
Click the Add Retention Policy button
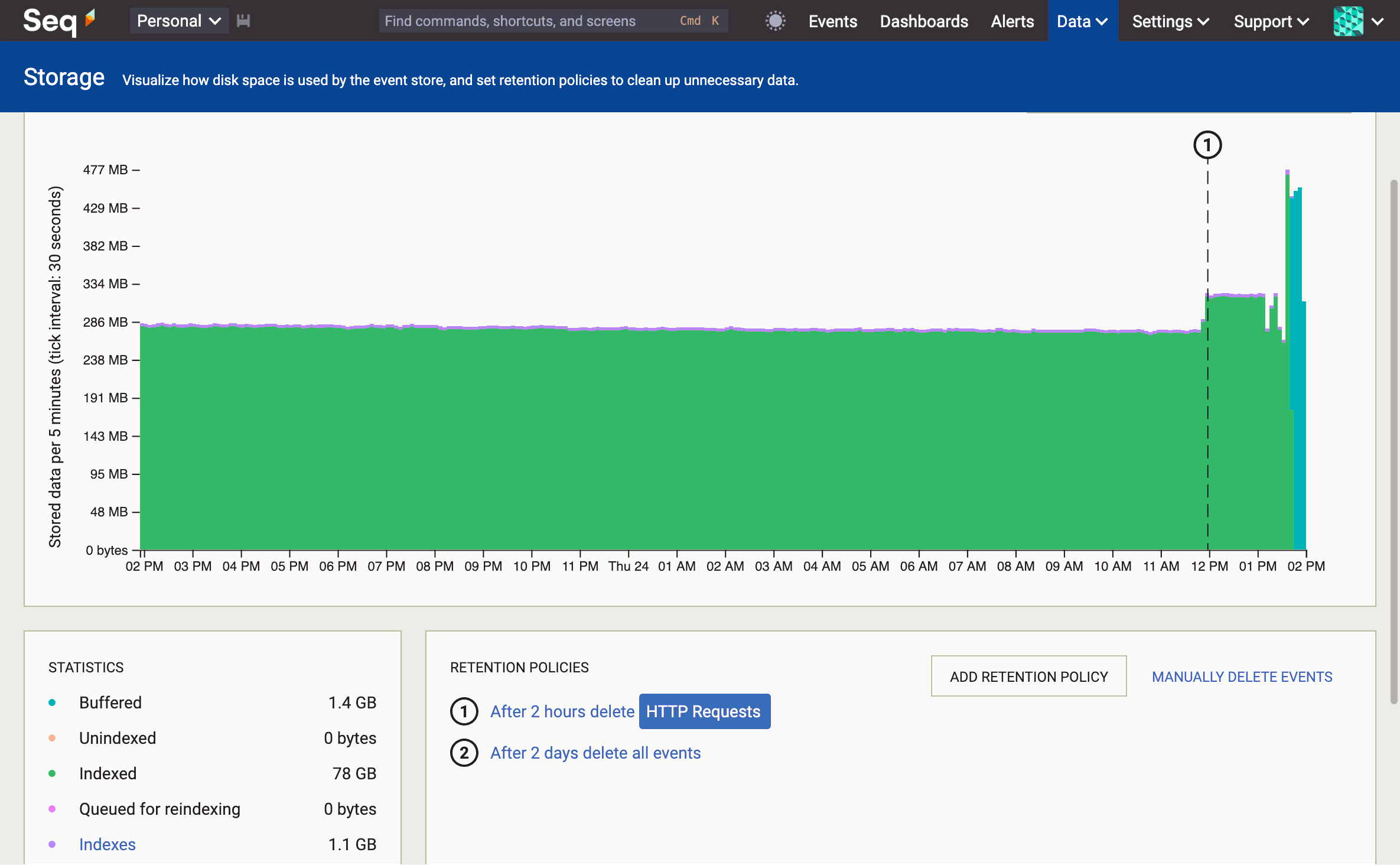tap(1028, 677)
